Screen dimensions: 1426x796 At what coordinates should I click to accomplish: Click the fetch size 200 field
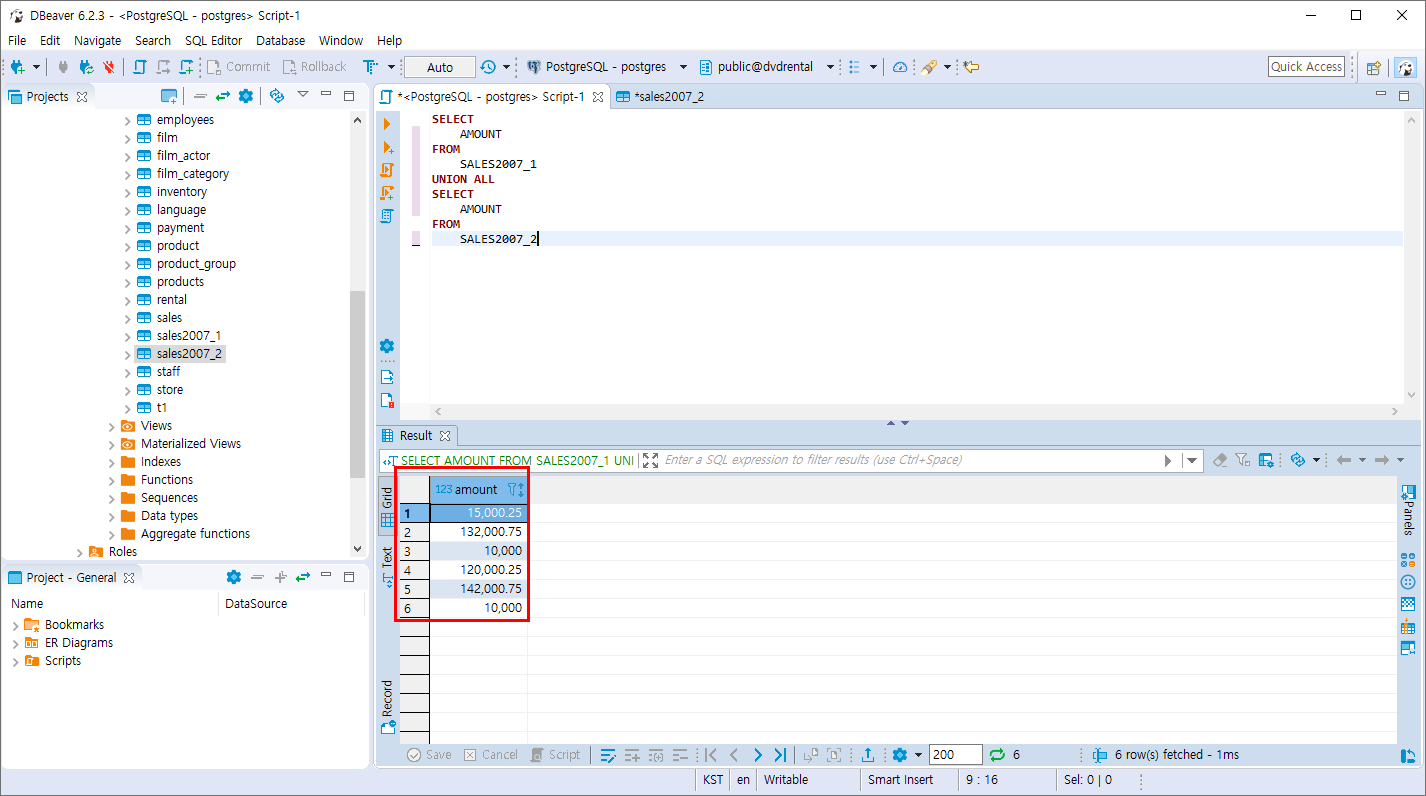(x=955, y=755)
